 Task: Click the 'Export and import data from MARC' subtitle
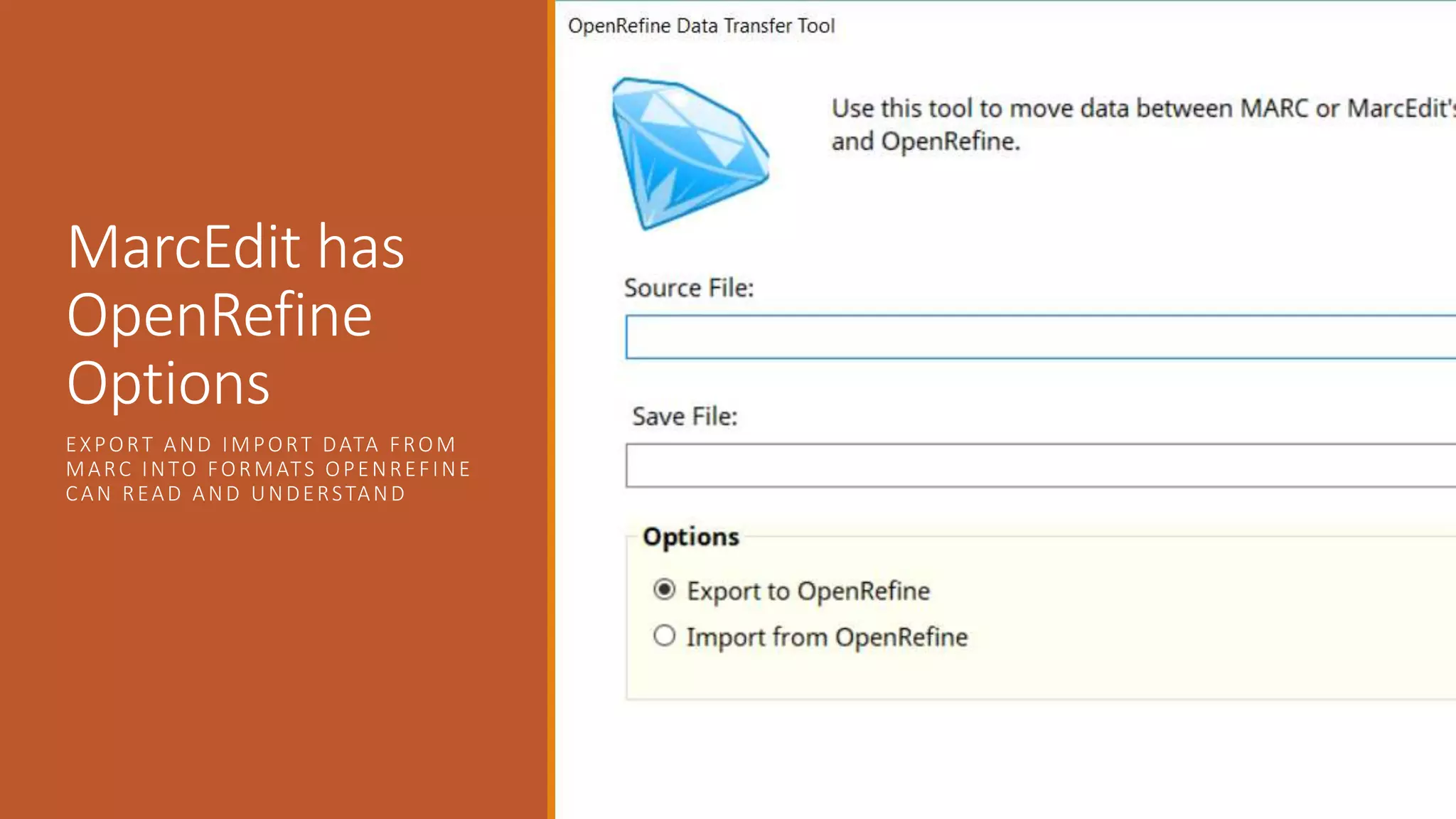[268, 469]
